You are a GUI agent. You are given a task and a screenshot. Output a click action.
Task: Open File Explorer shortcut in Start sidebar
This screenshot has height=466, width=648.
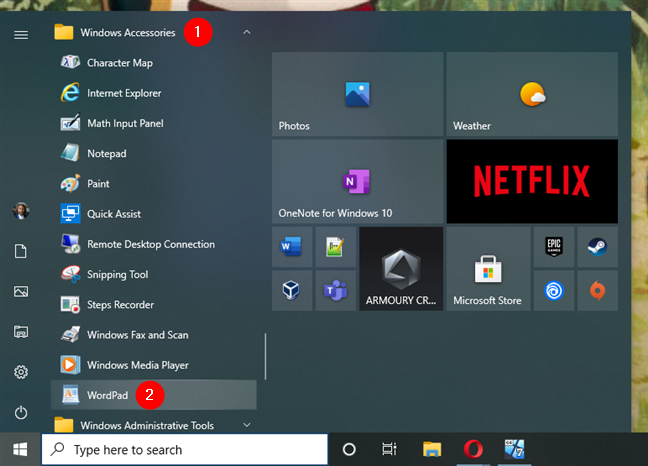pyautogui.click(x=21, y=332)
